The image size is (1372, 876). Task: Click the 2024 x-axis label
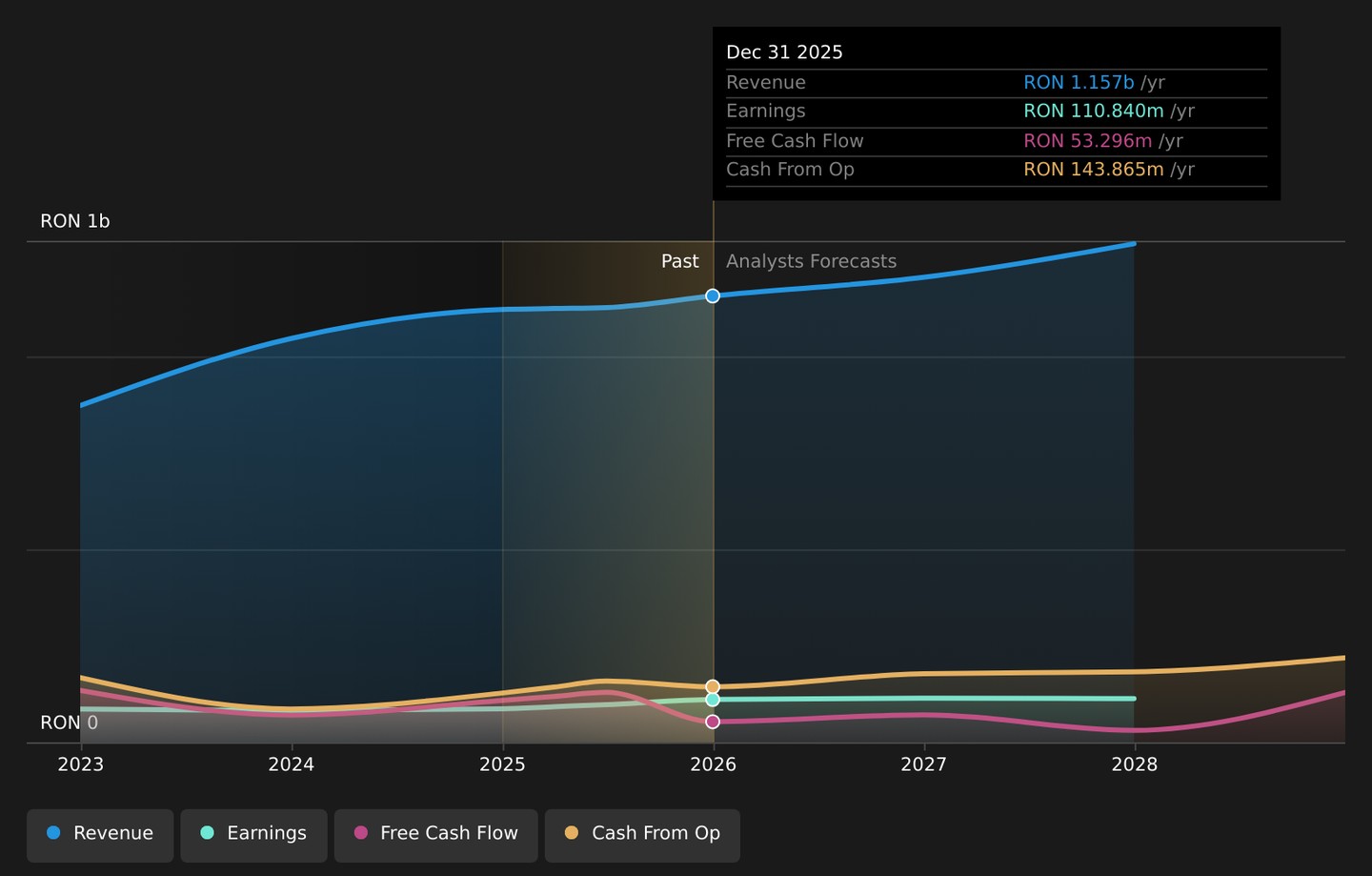(x=292, y=764)
